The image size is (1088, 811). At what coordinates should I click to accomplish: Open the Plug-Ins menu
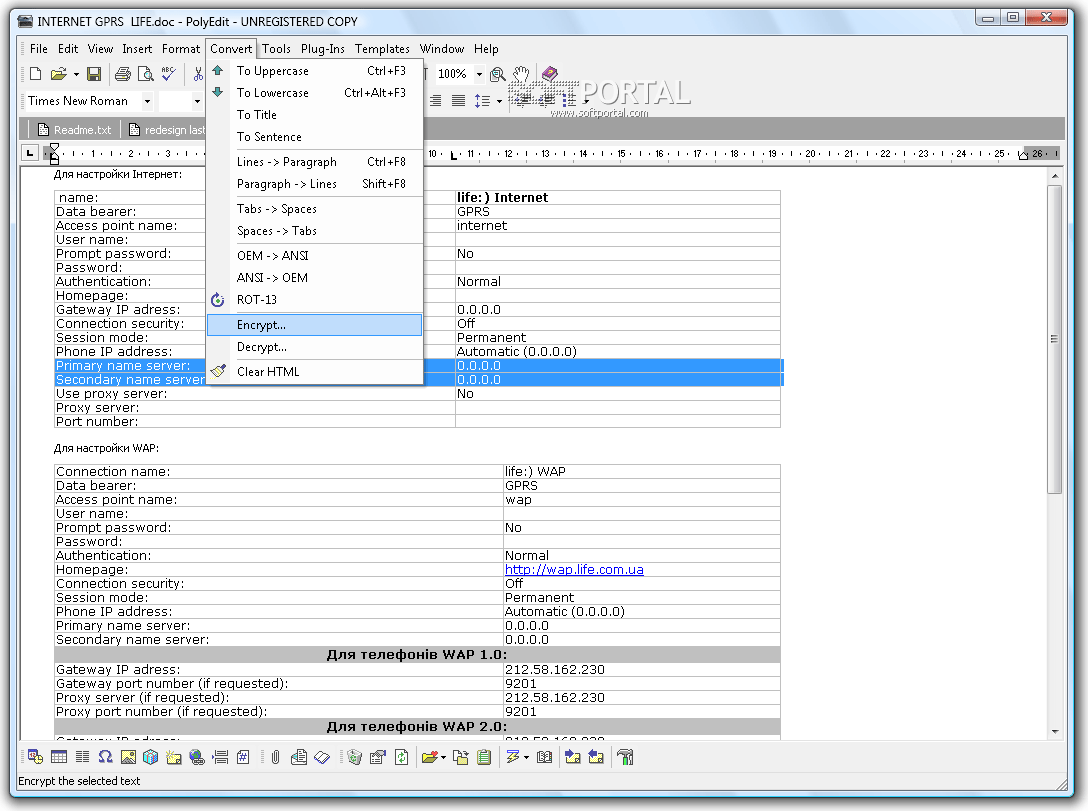click(323, 49)
